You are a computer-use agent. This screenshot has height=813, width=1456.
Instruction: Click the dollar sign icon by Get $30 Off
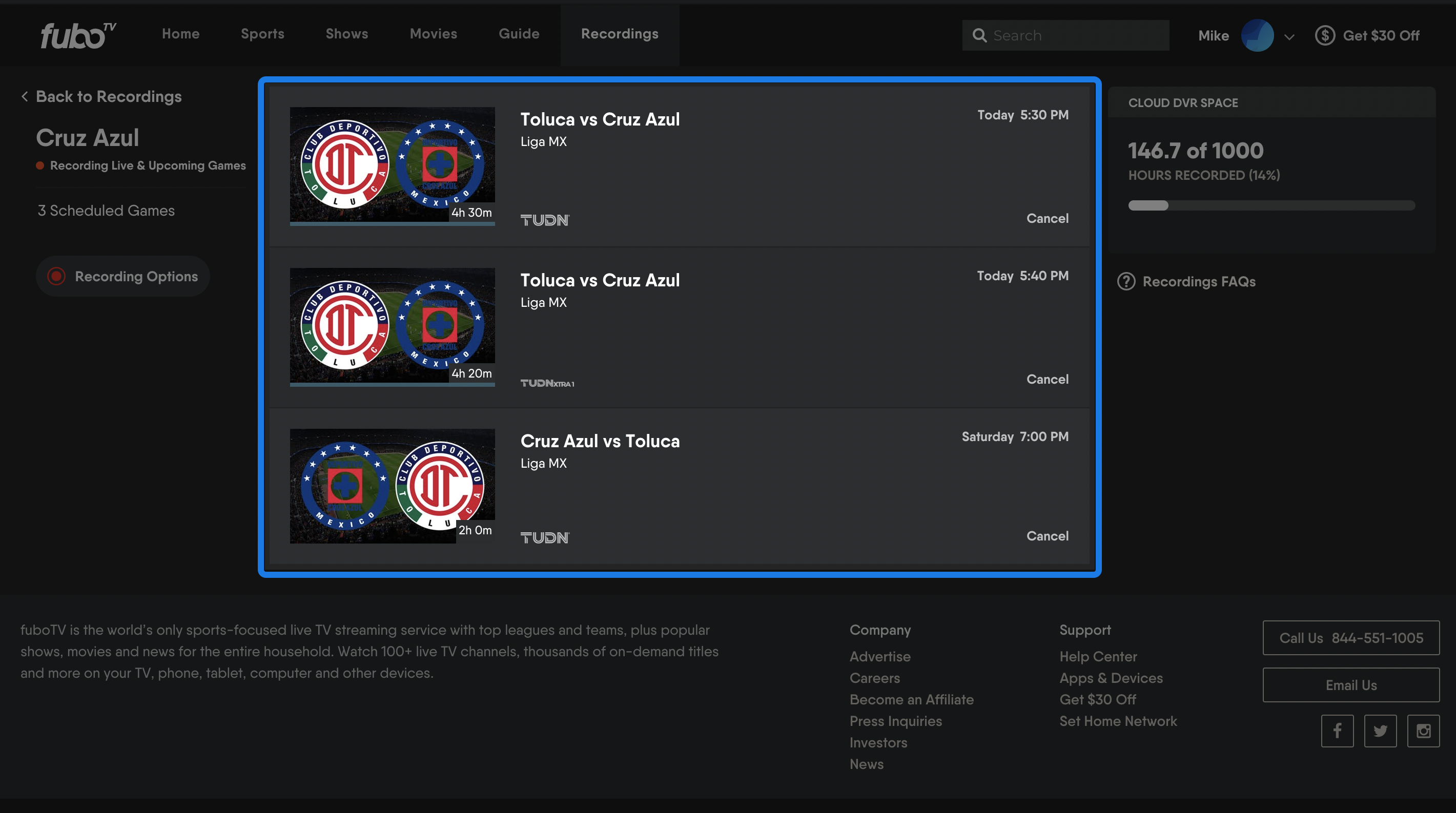point(1324,35)
